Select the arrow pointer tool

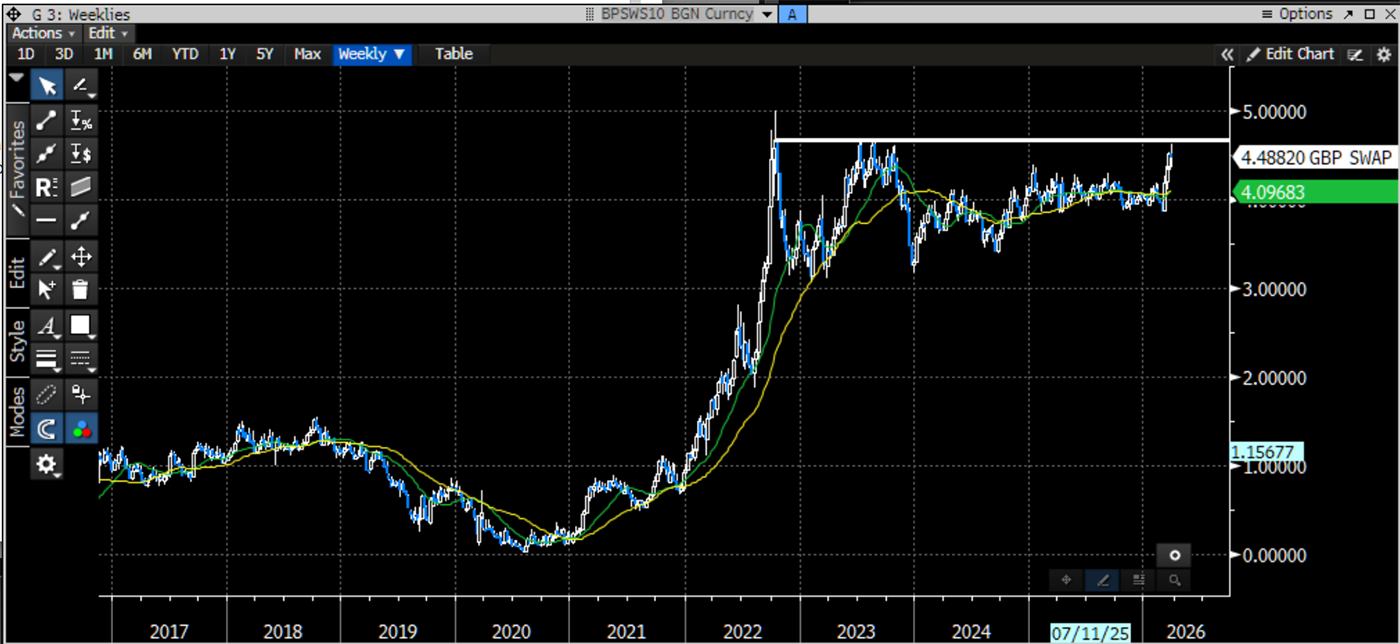[47, 85]
